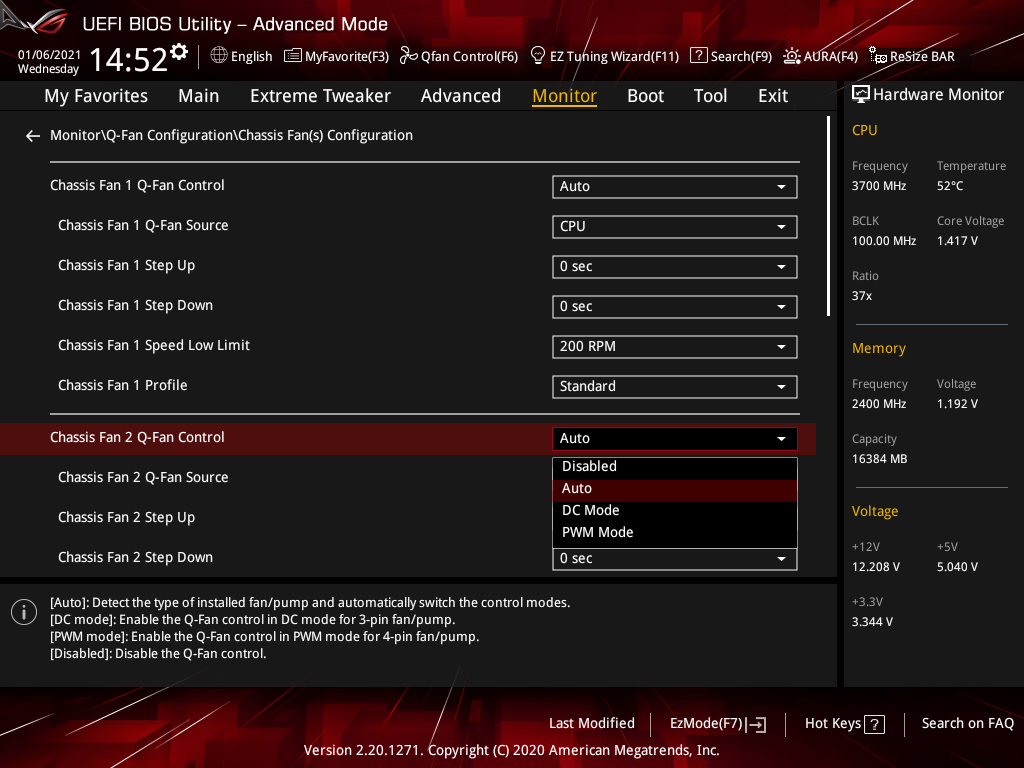This screenshot has width=1024, height=768.
Task: Select the Monitor tab
Action: click(564, 96)
